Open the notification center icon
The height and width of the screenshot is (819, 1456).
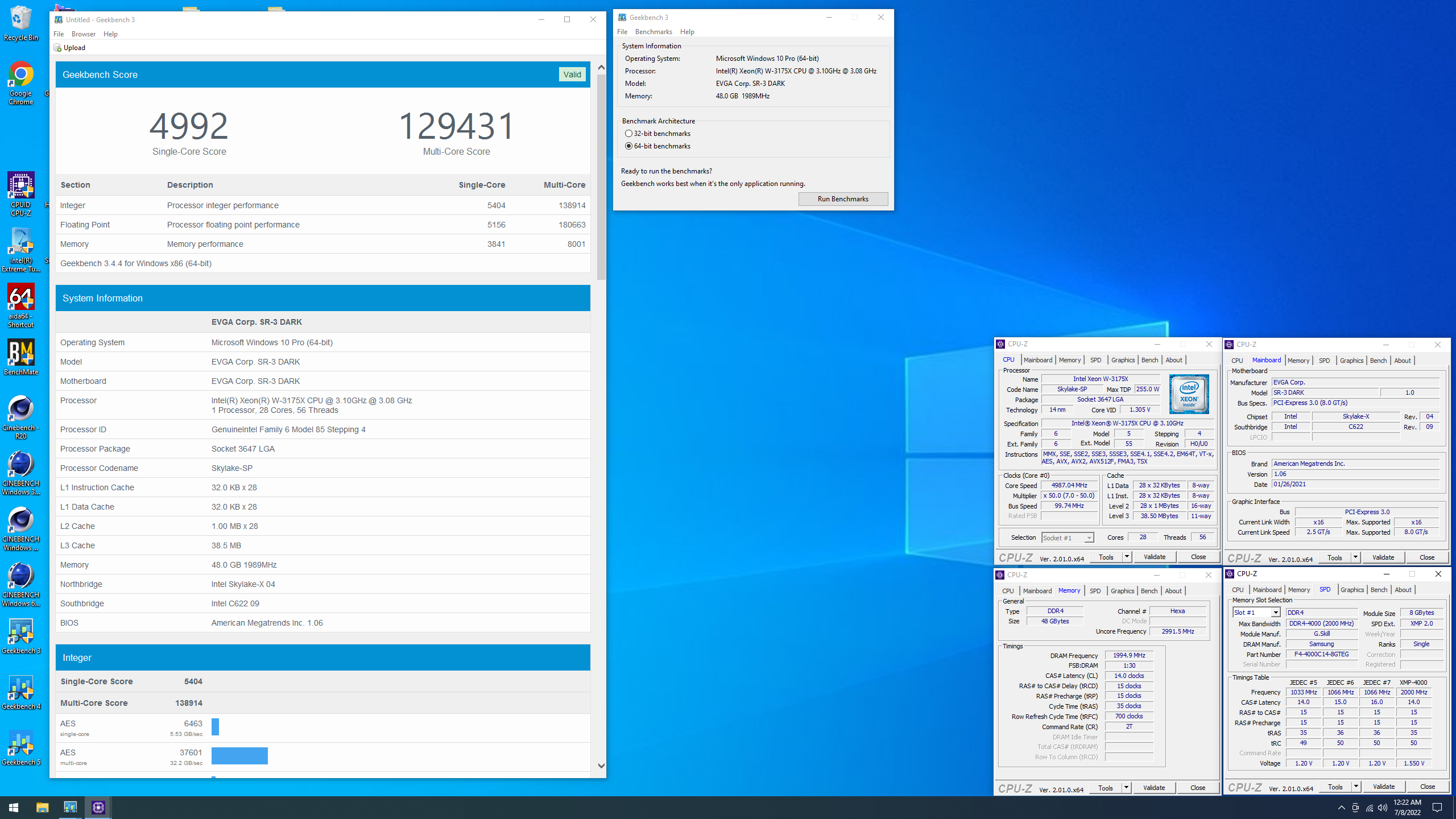click(1437, 808)
